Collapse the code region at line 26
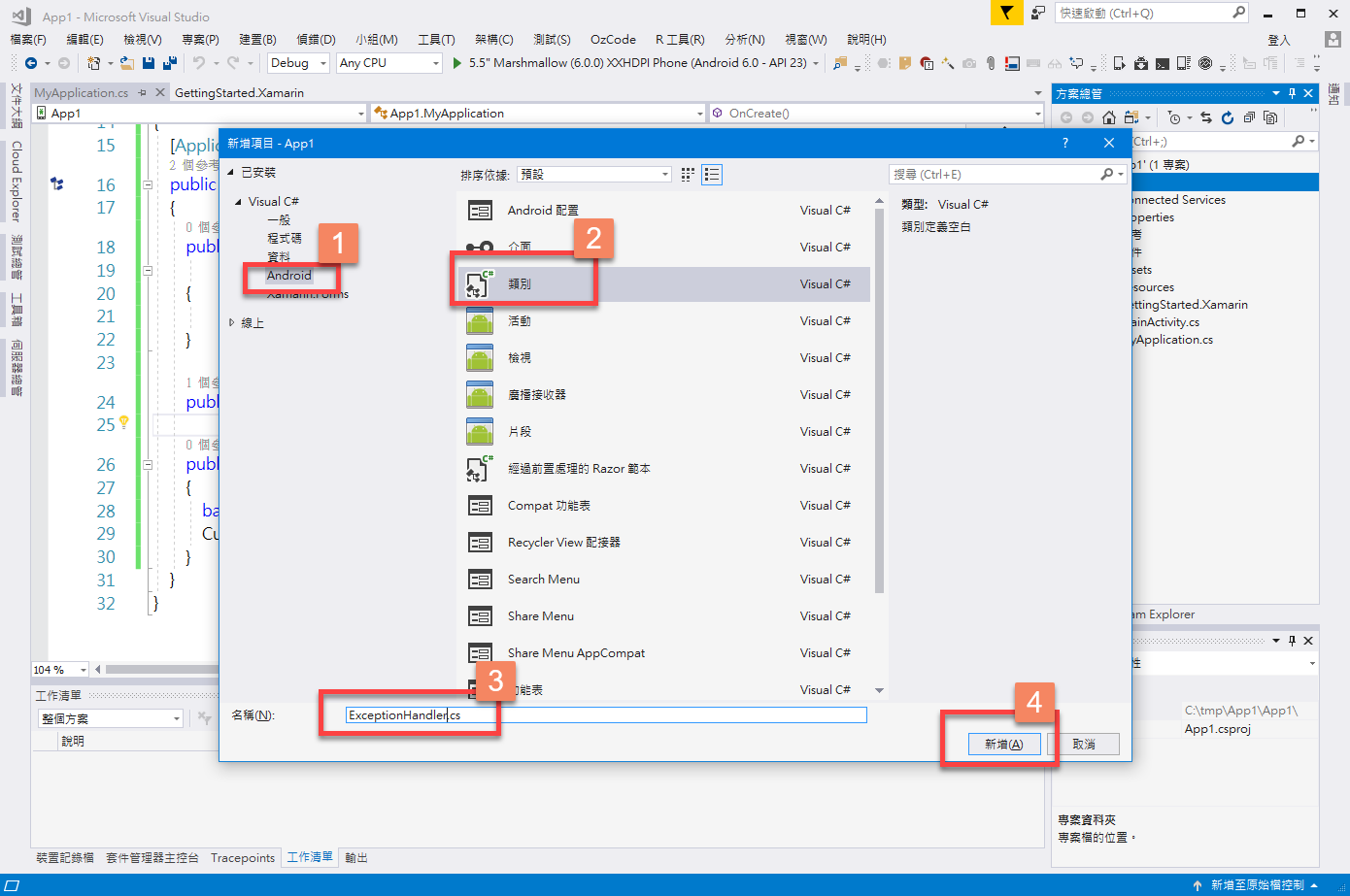This screenshot has height=896, width=1350. coord(148,464)
